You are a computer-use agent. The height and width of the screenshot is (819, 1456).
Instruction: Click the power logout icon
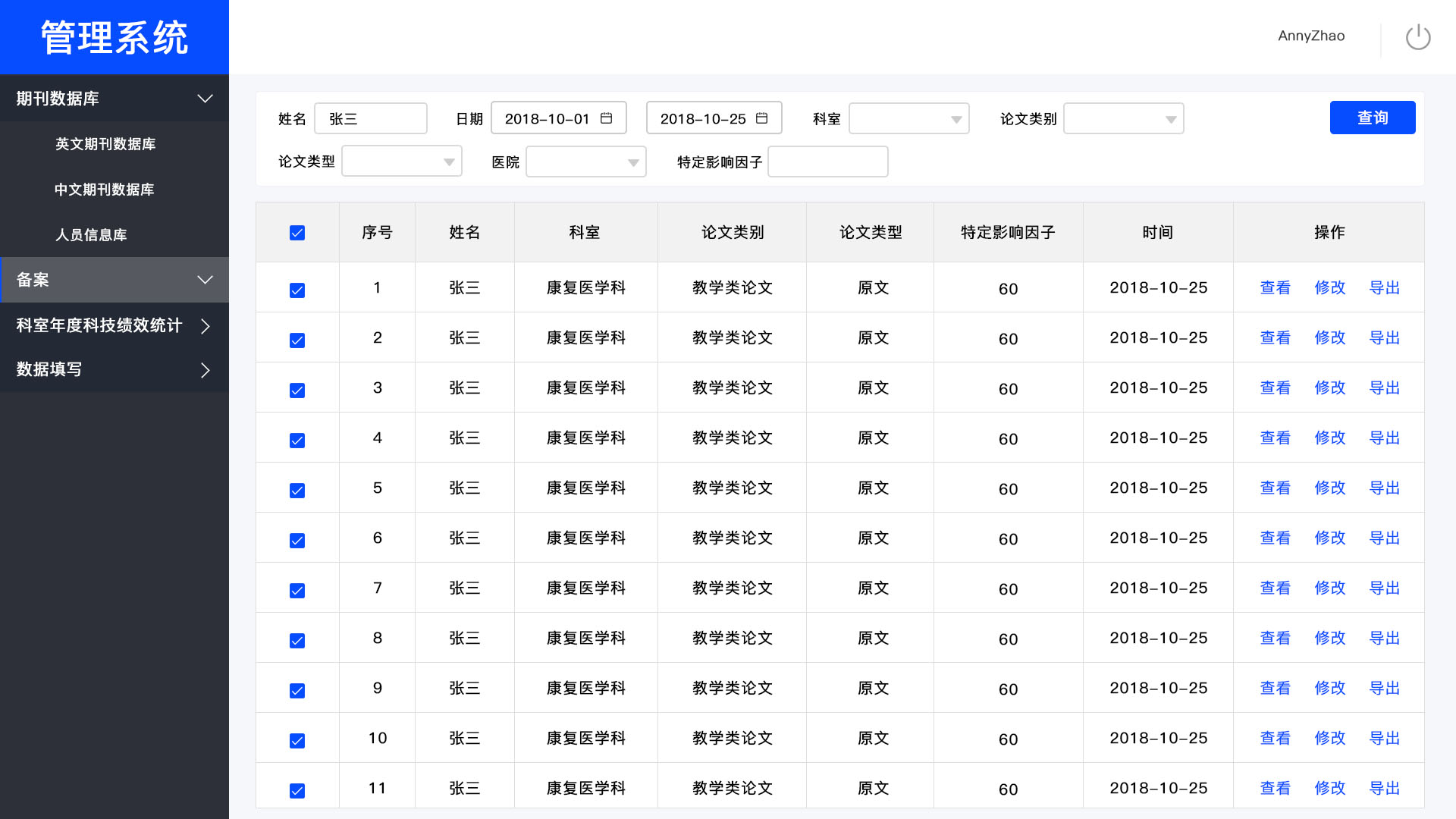[x=1417, y=37]
